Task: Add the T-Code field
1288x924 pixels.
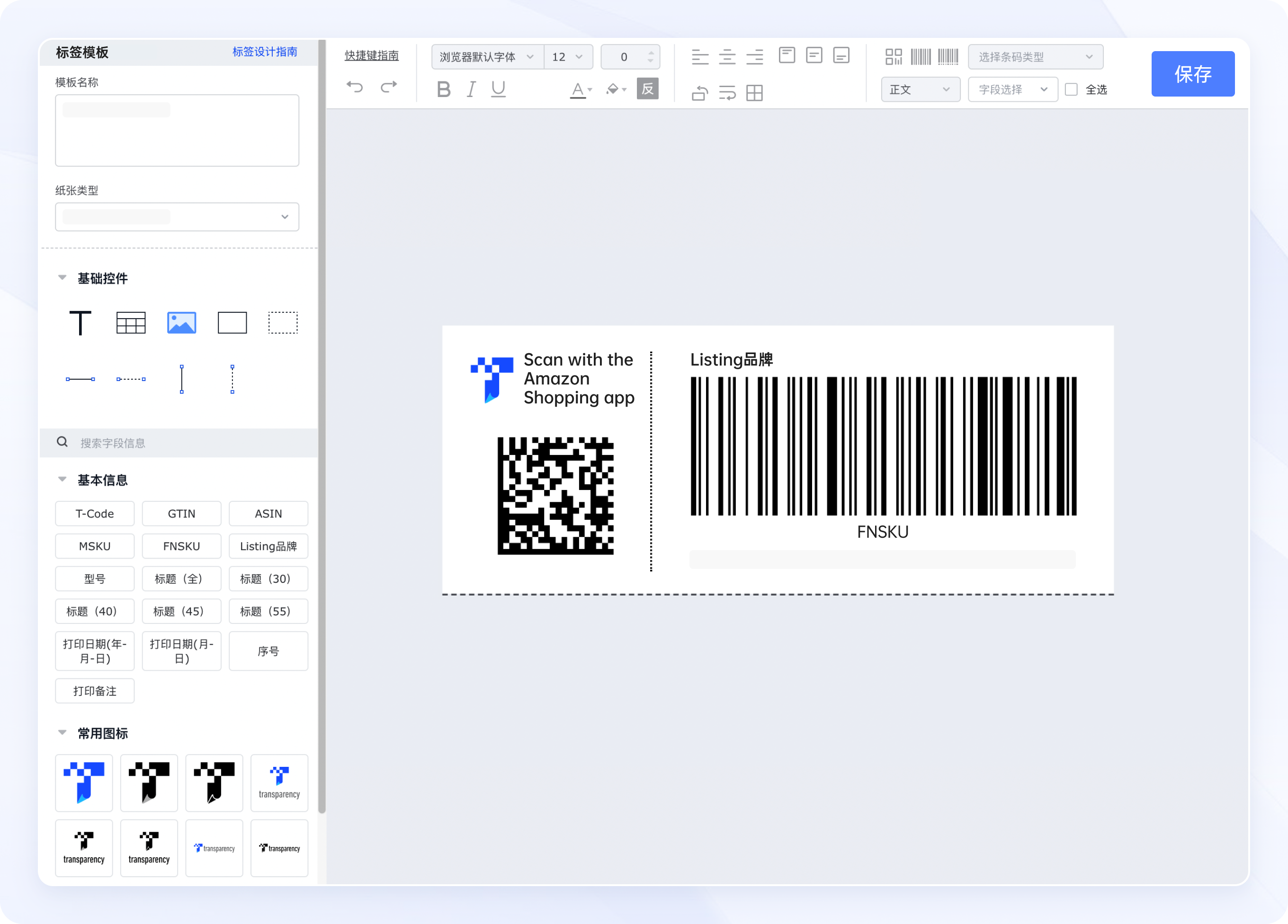Action: [95, 514]
